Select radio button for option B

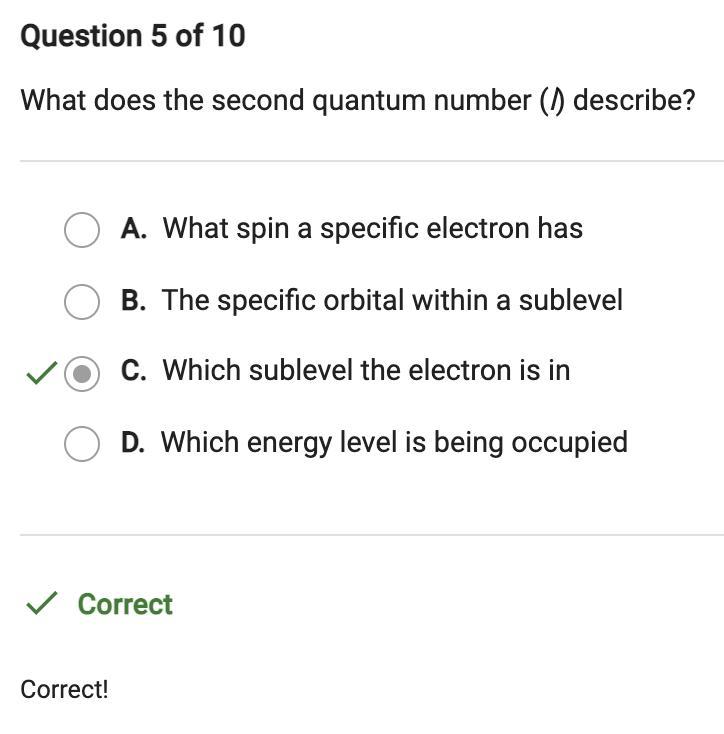click(82, 302)
